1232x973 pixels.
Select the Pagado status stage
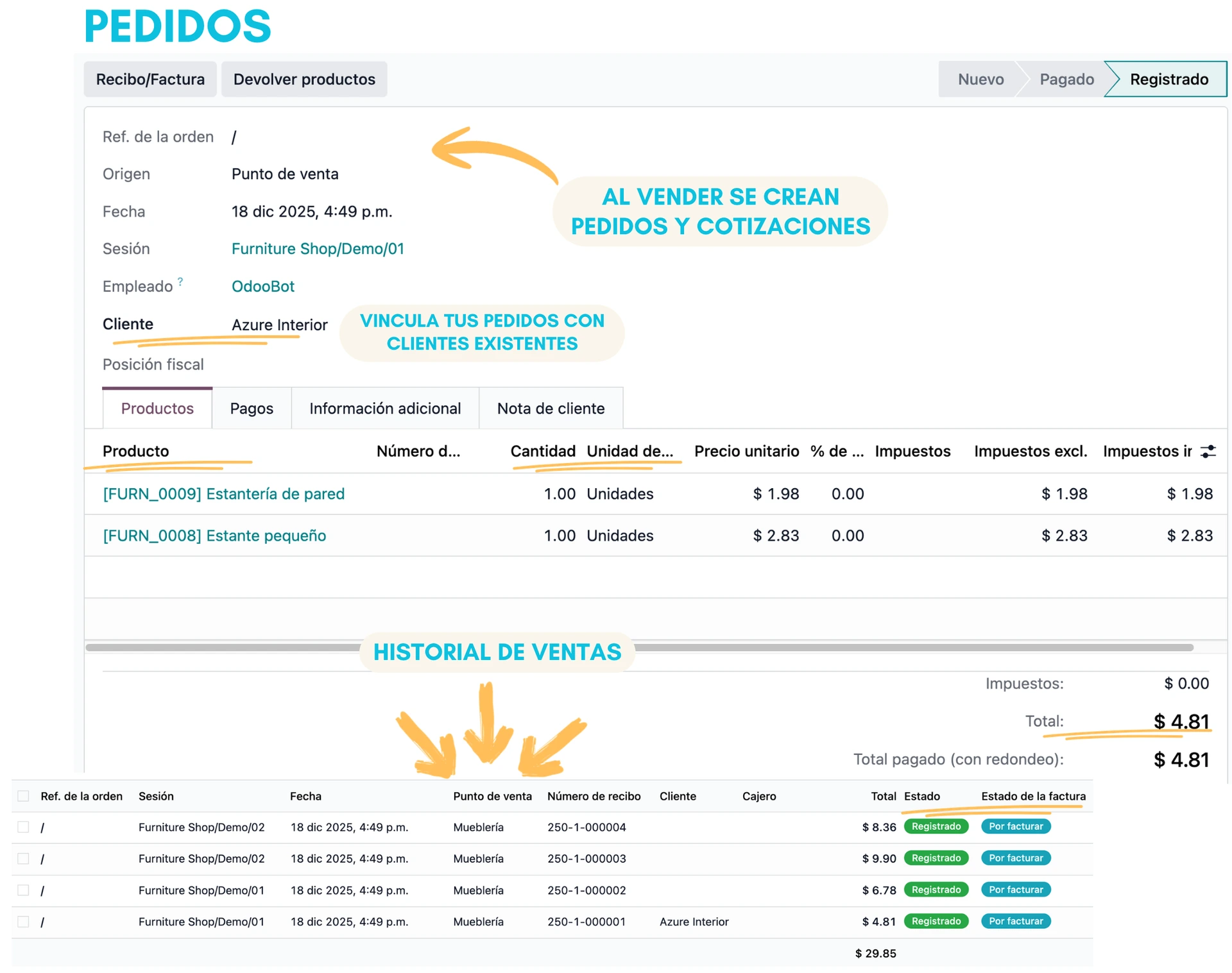pos(1066,80)
